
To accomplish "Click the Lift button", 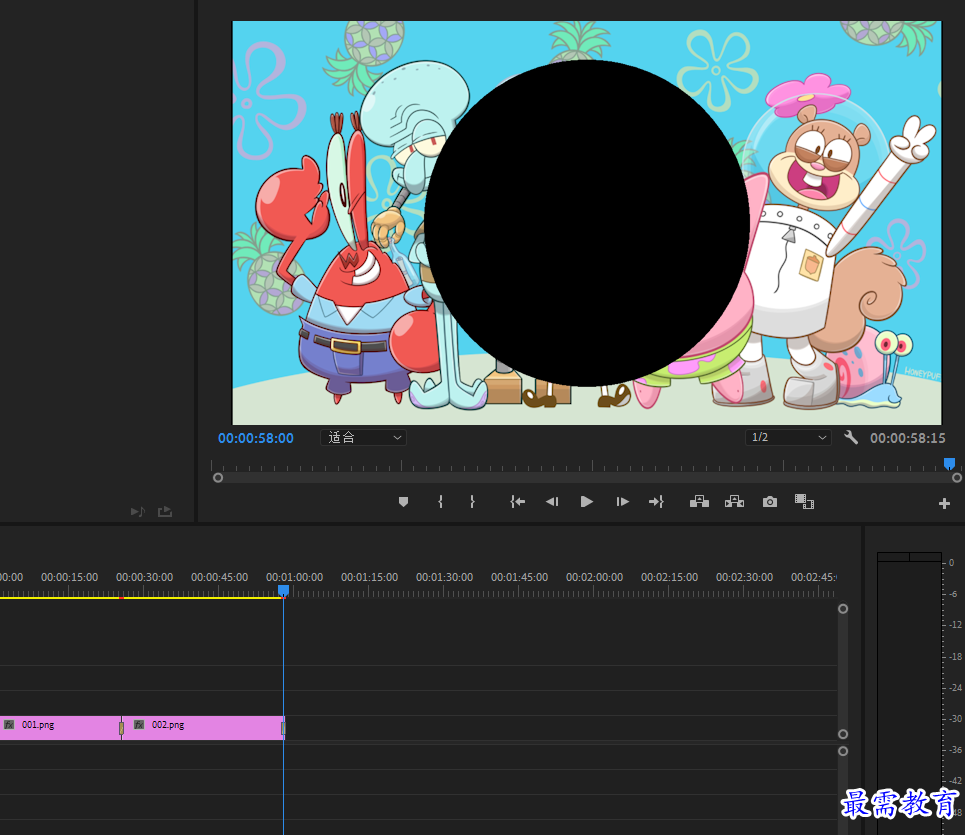I will pyautogui.click(x=699, y=502).
